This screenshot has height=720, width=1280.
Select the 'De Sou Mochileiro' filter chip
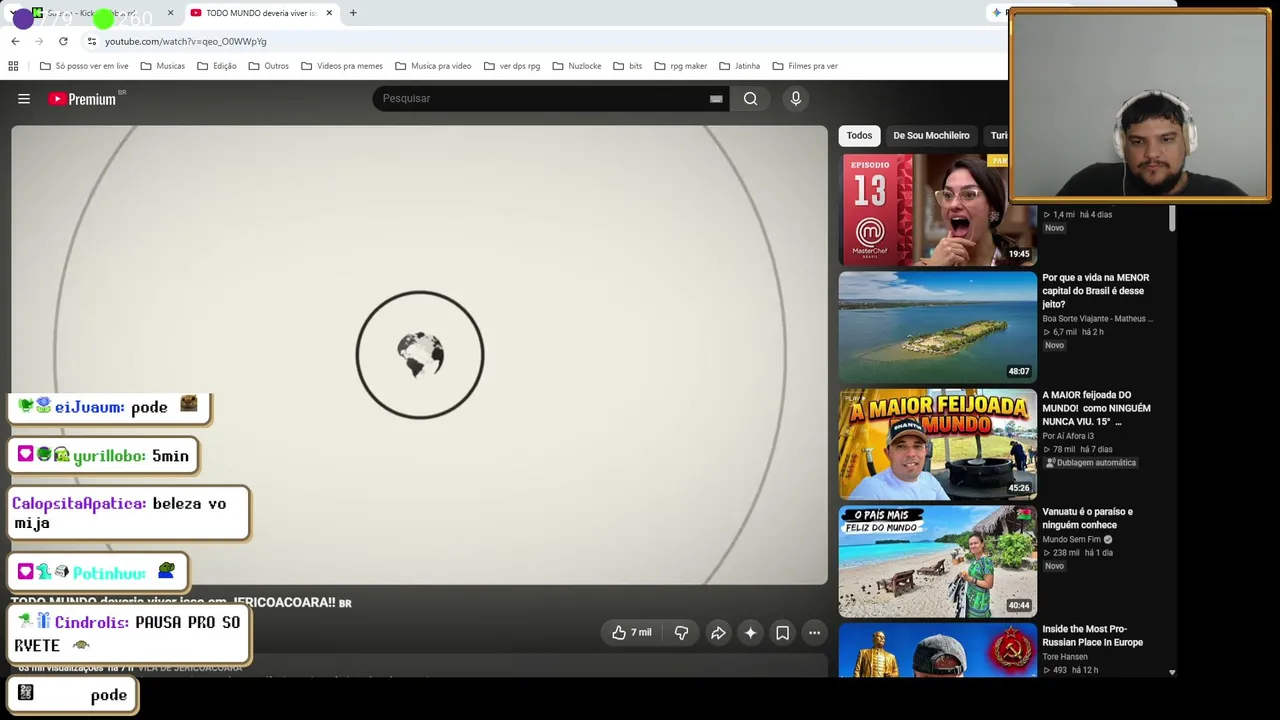coord(931,135)
